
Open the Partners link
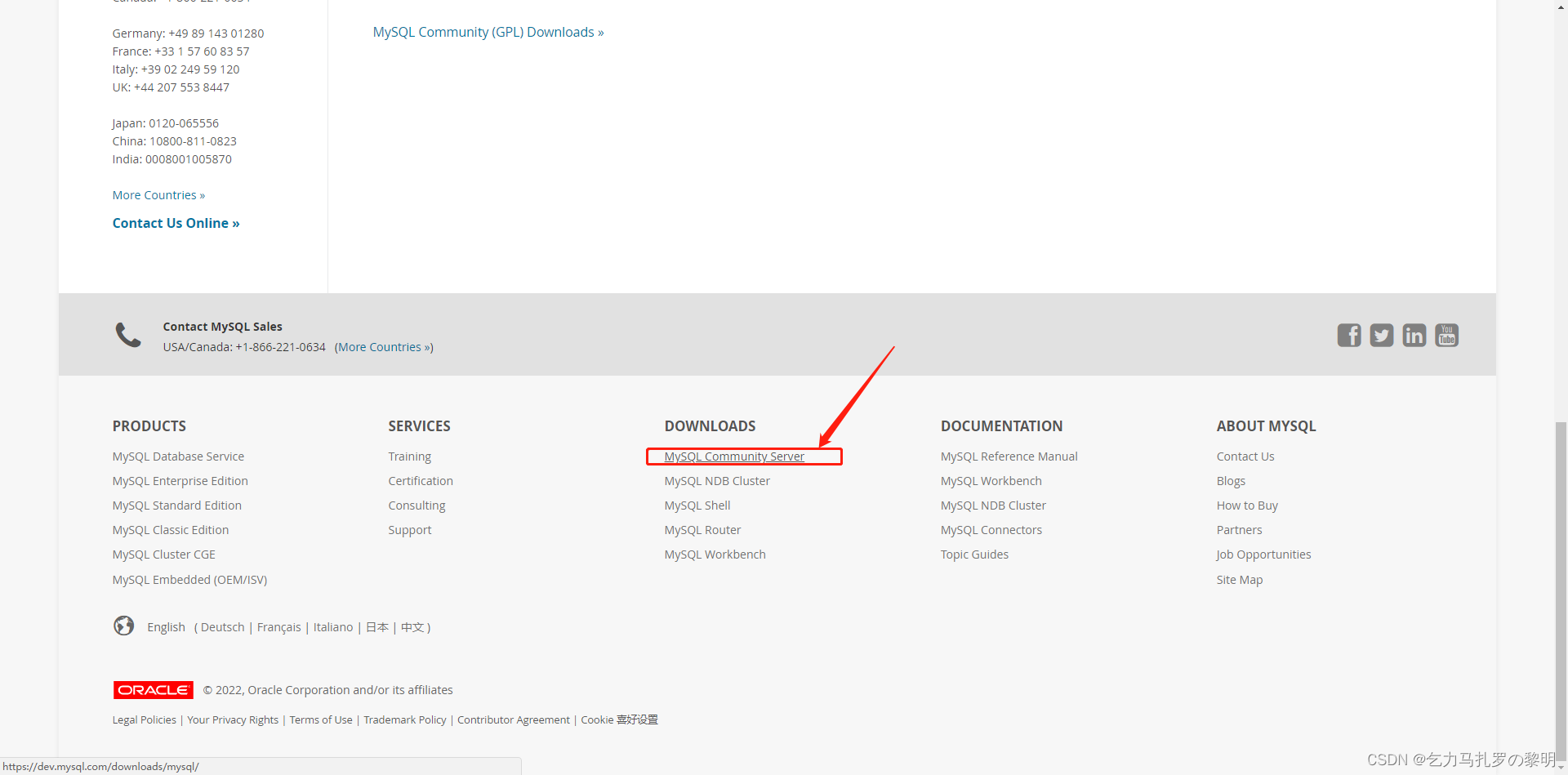[x=1239, y=530]
